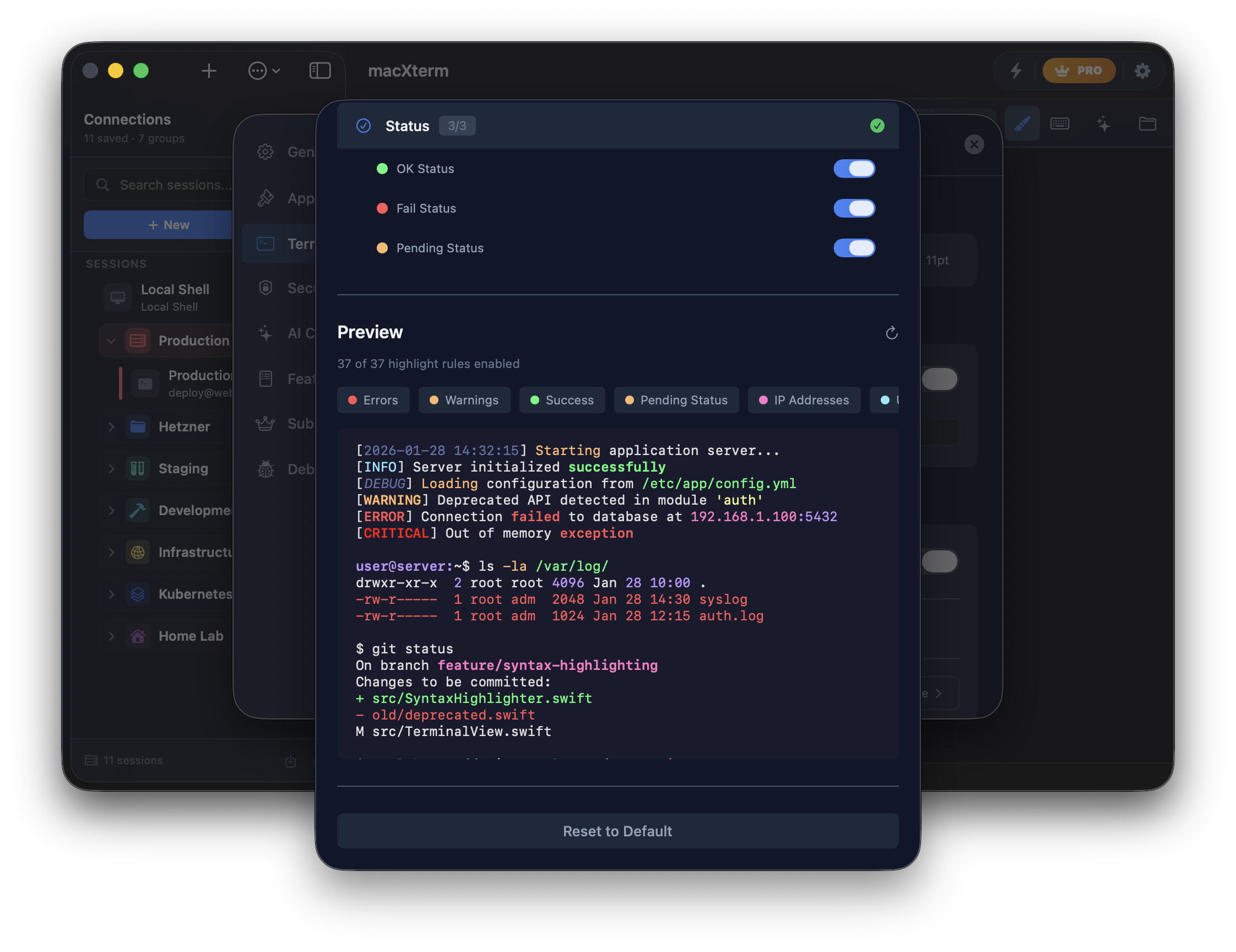Select the Warnings preview chip
The image size is (1236, 952).
(464, 400)
